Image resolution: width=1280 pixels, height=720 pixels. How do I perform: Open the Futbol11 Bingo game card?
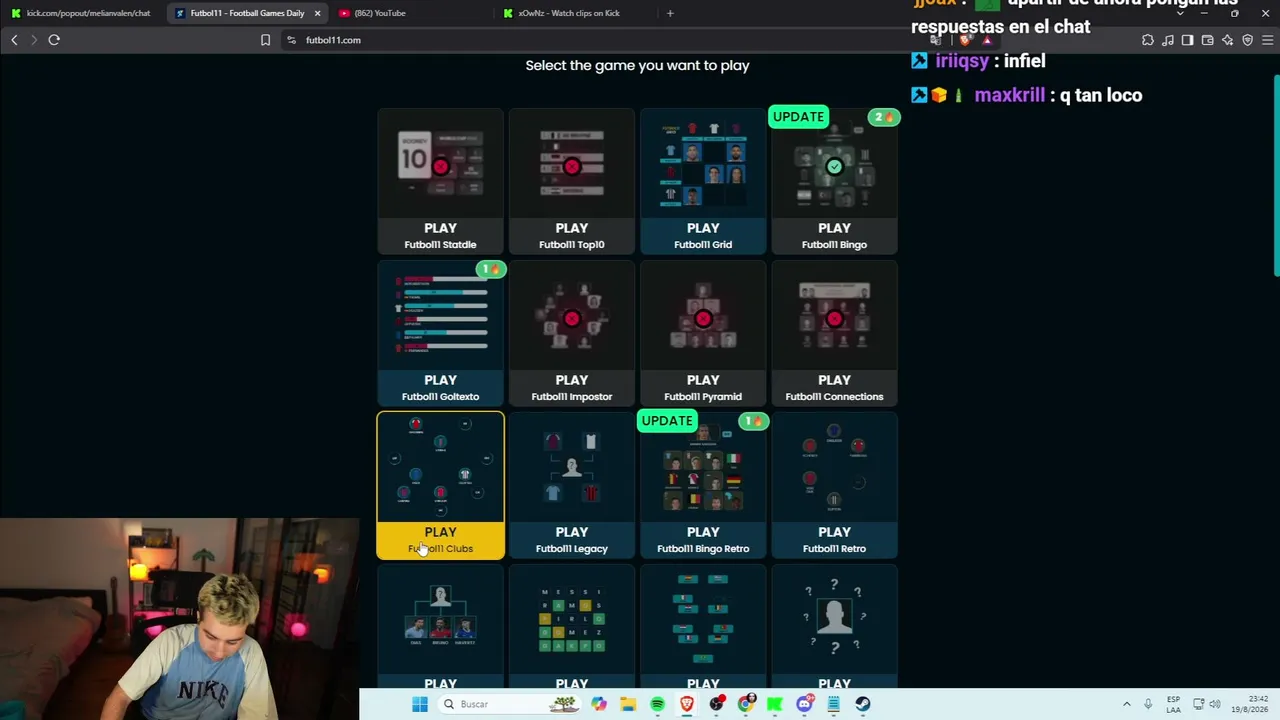pyautogui.click(x=834, y=181)
